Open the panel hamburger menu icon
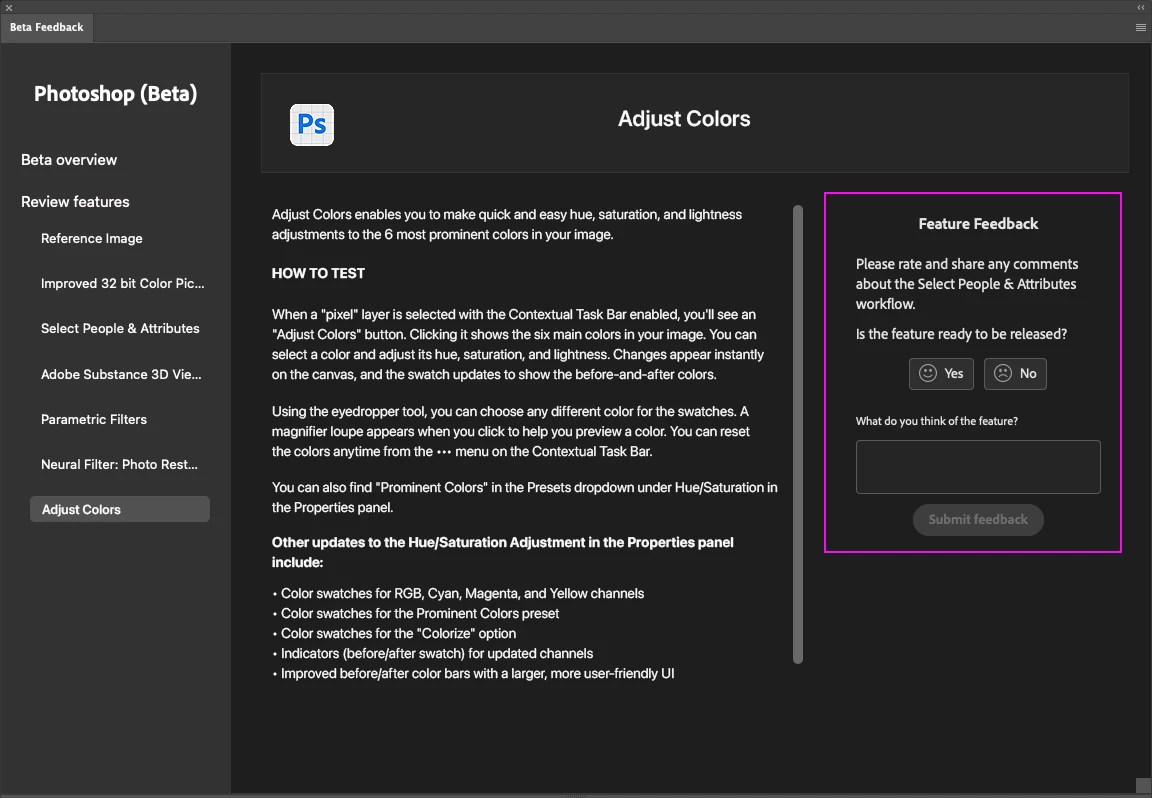This screenshot has width=1152, height=798. (1140, 27)
